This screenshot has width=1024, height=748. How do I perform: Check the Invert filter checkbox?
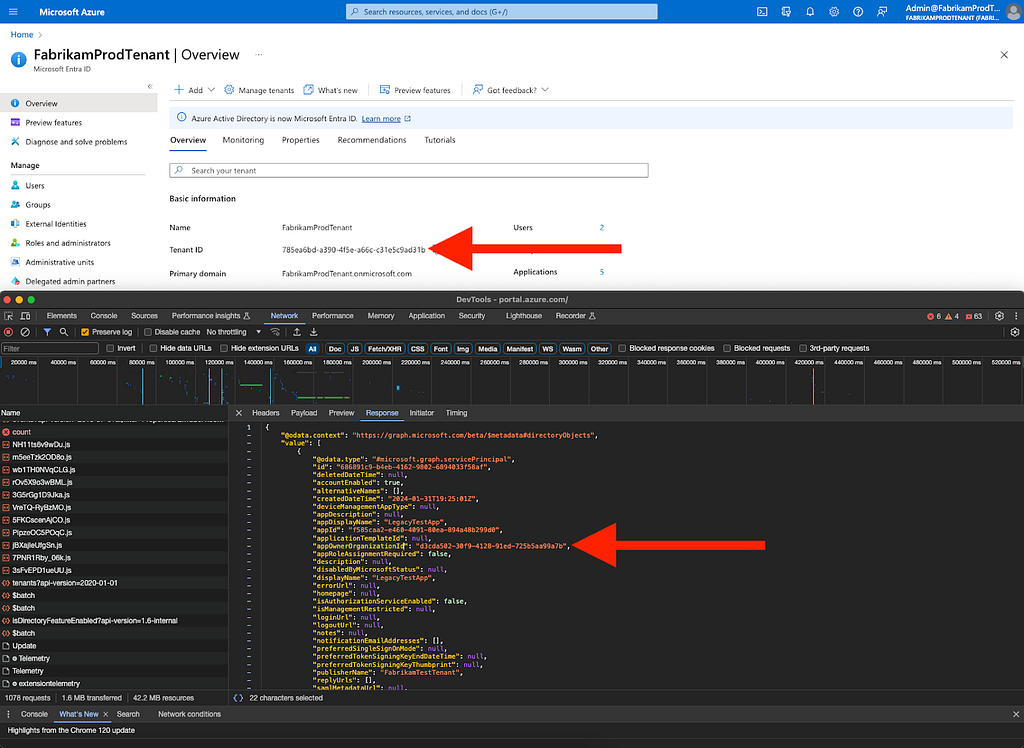pos(110,349)
